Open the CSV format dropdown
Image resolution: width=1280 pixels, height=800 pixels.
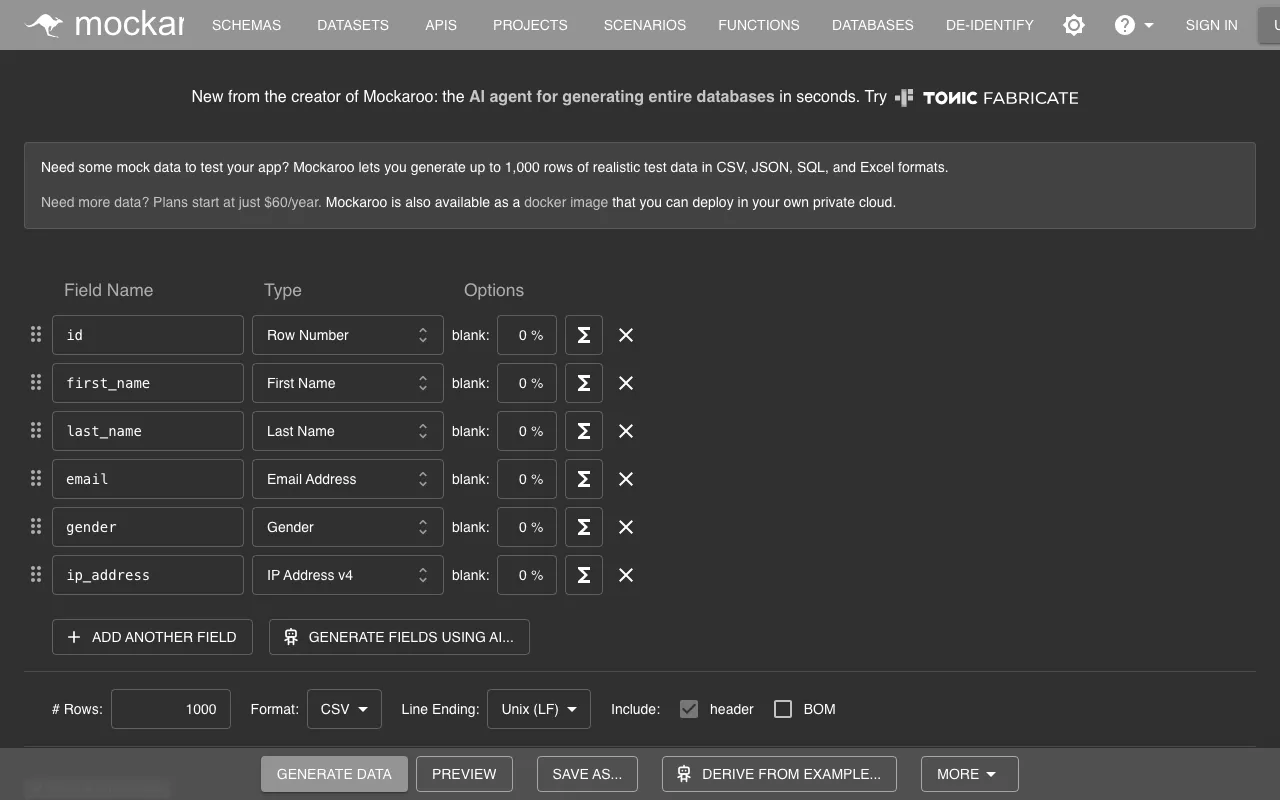click(344, 709)
